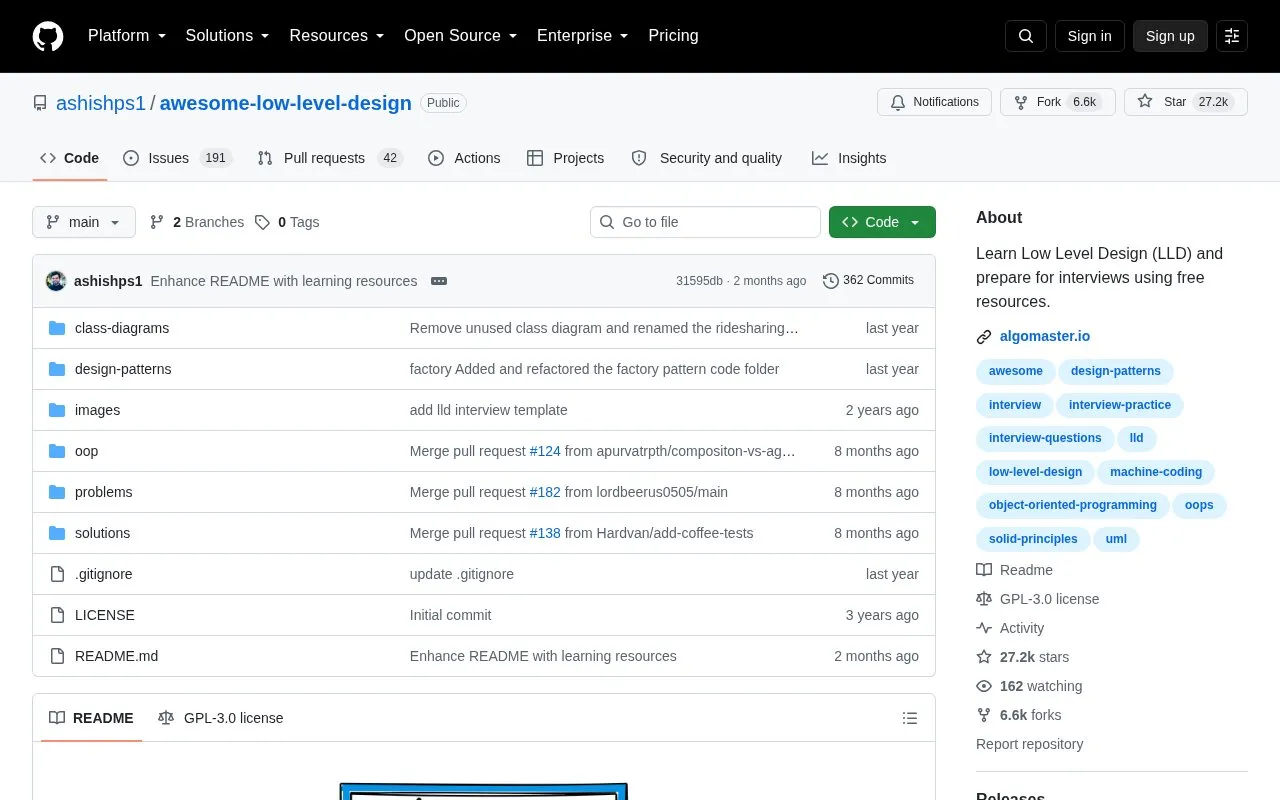This screenshot has height=800, width=1280.
Task: Click the bell icon on Notifications
Action: point(898,102)
